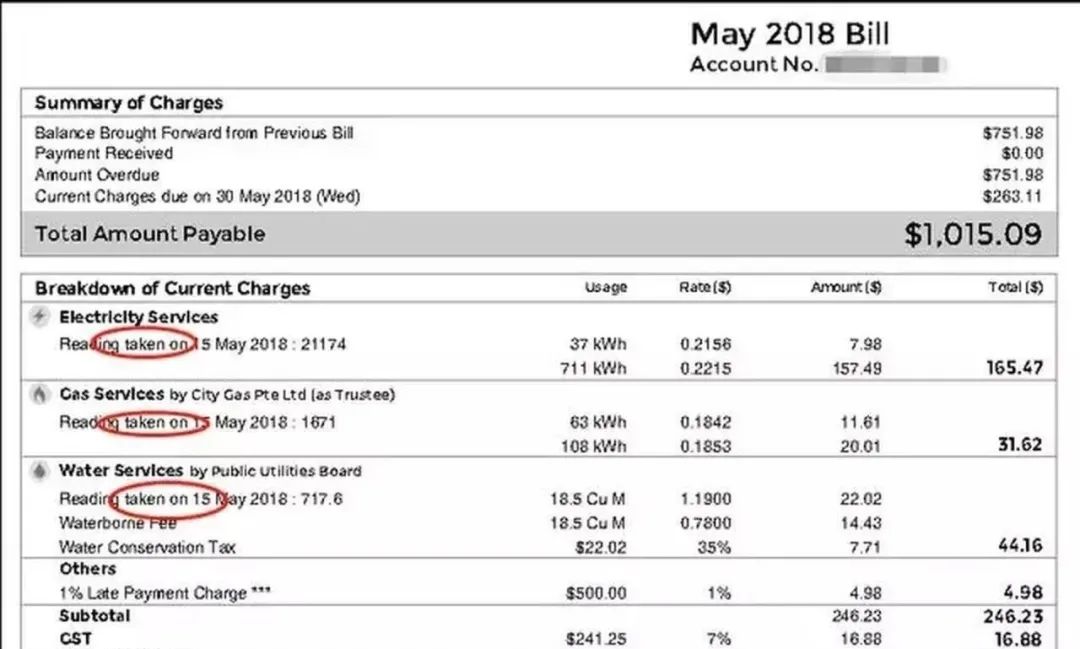Select the May 2018 Bill title
The image size is (1080, 649).
point(789,34)
